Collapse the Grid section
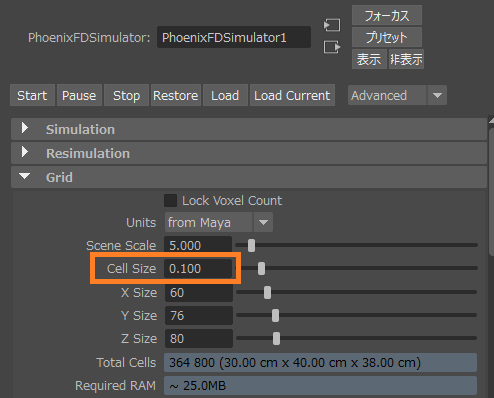494x398 pixels. tap(249, 177)
